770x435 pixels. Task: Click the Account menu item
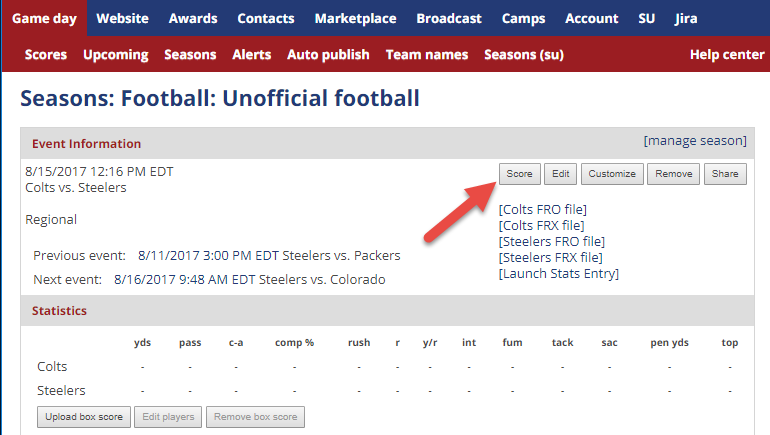pyautogui.click(x=591, y=18)
